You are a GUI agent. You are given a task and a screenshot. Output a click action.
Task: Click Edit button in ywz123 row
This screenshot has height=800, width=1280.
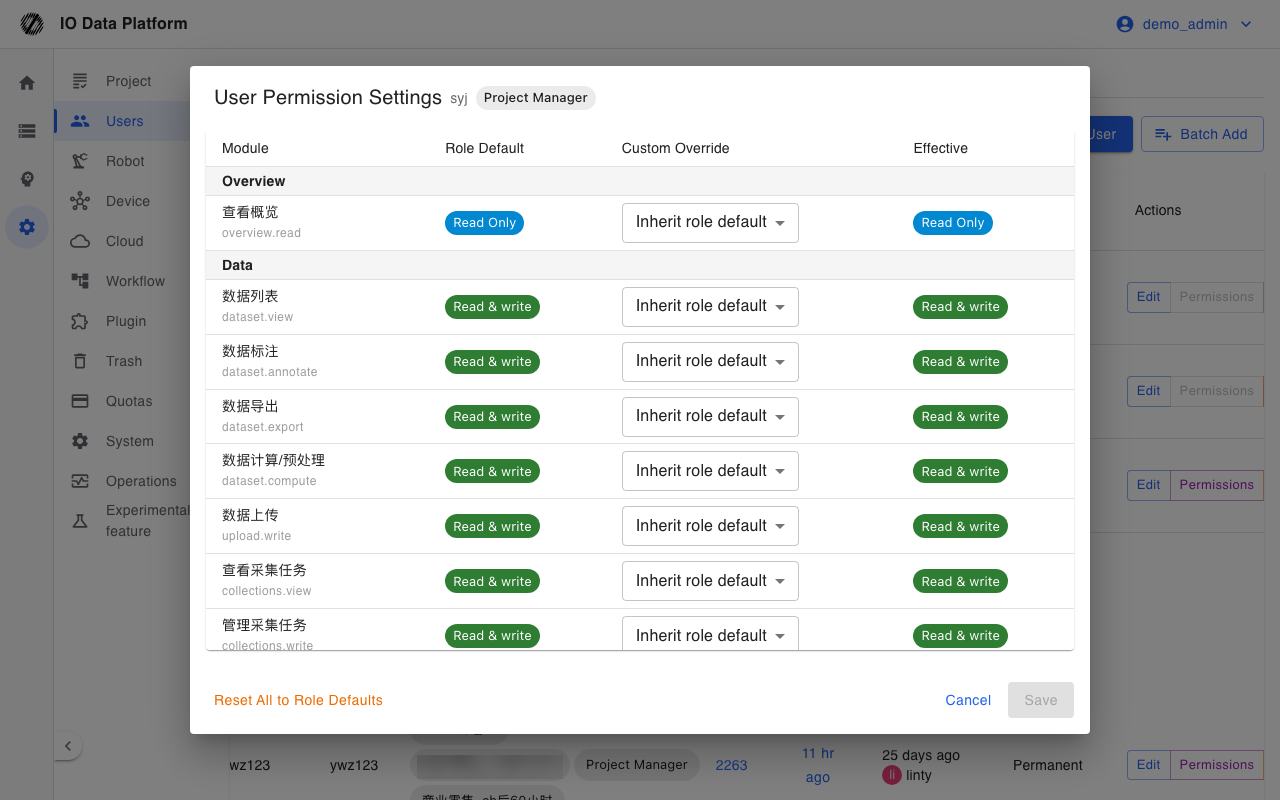[x=1148, y=765]
